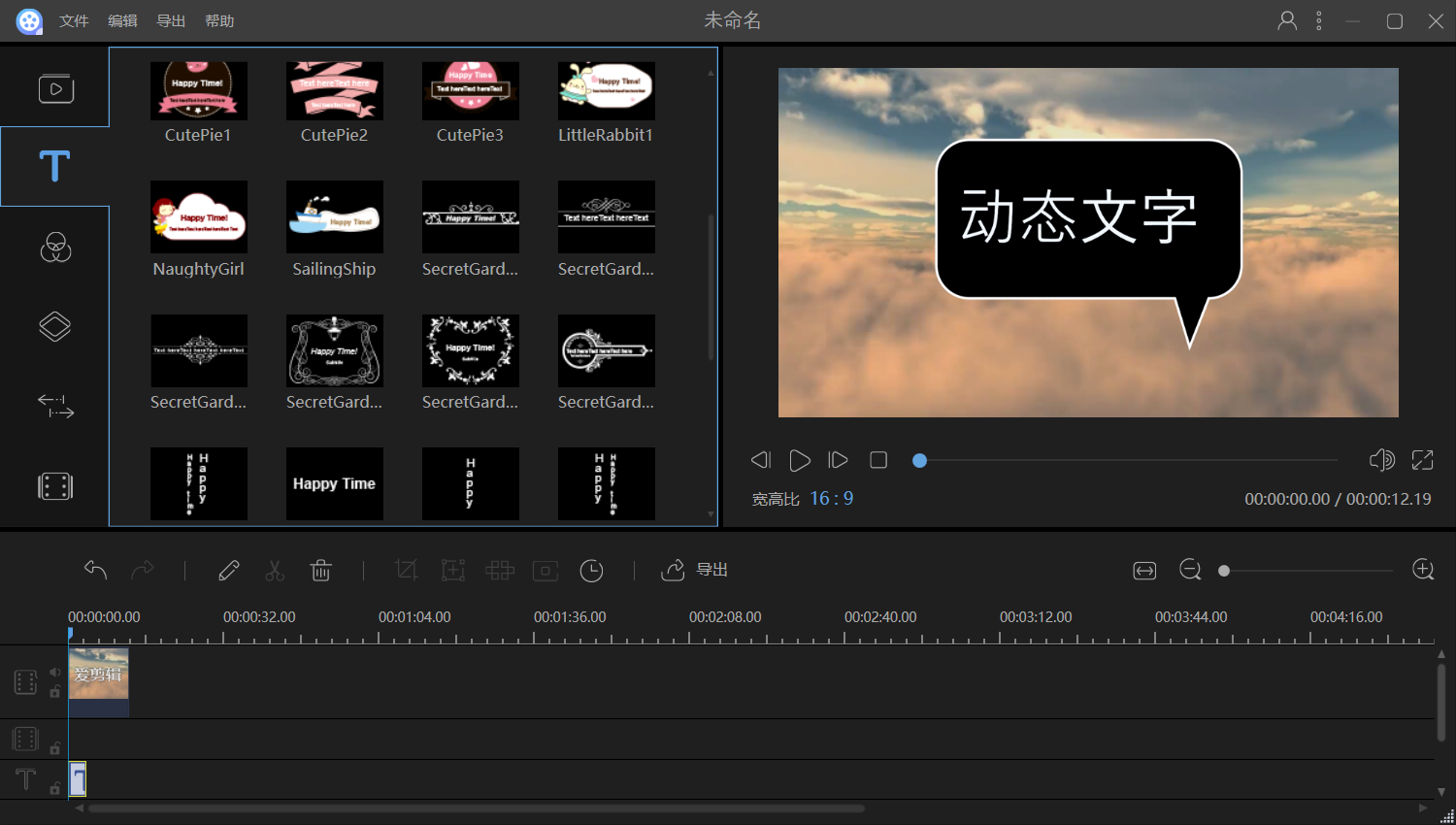Click the volume speaker icon

1381,460
